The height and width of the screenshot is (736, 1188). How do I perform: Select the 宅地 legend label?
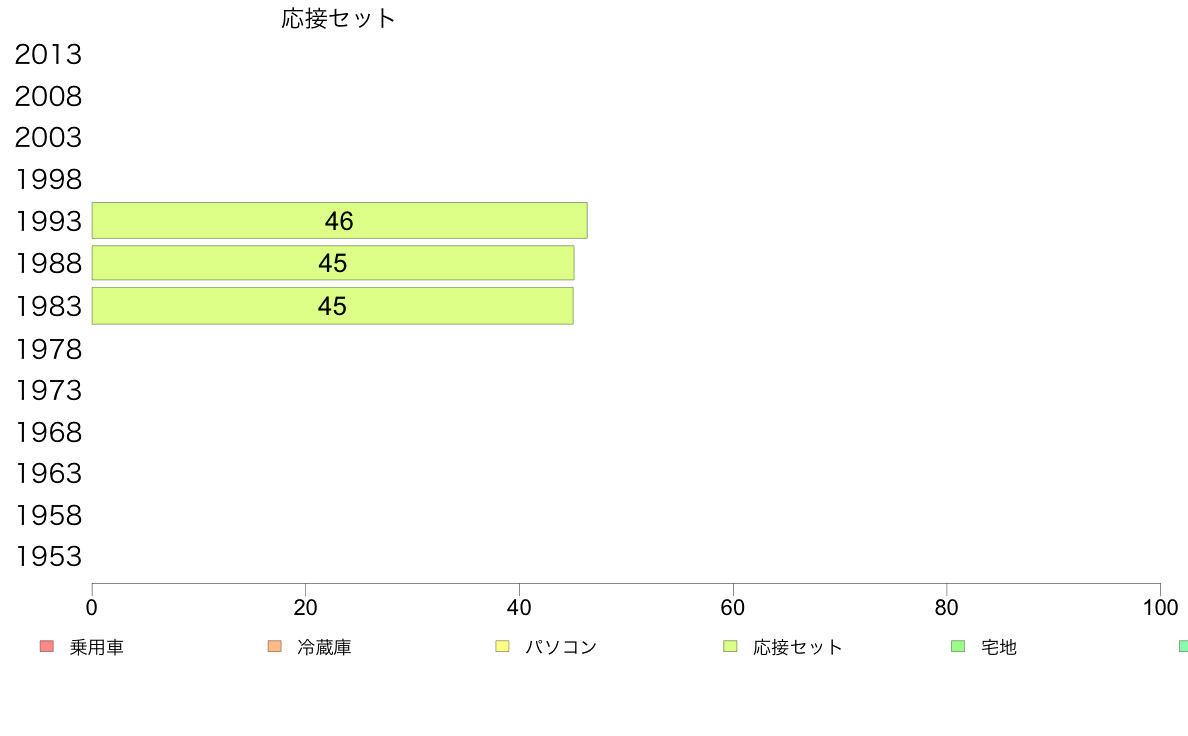(999, 647)
